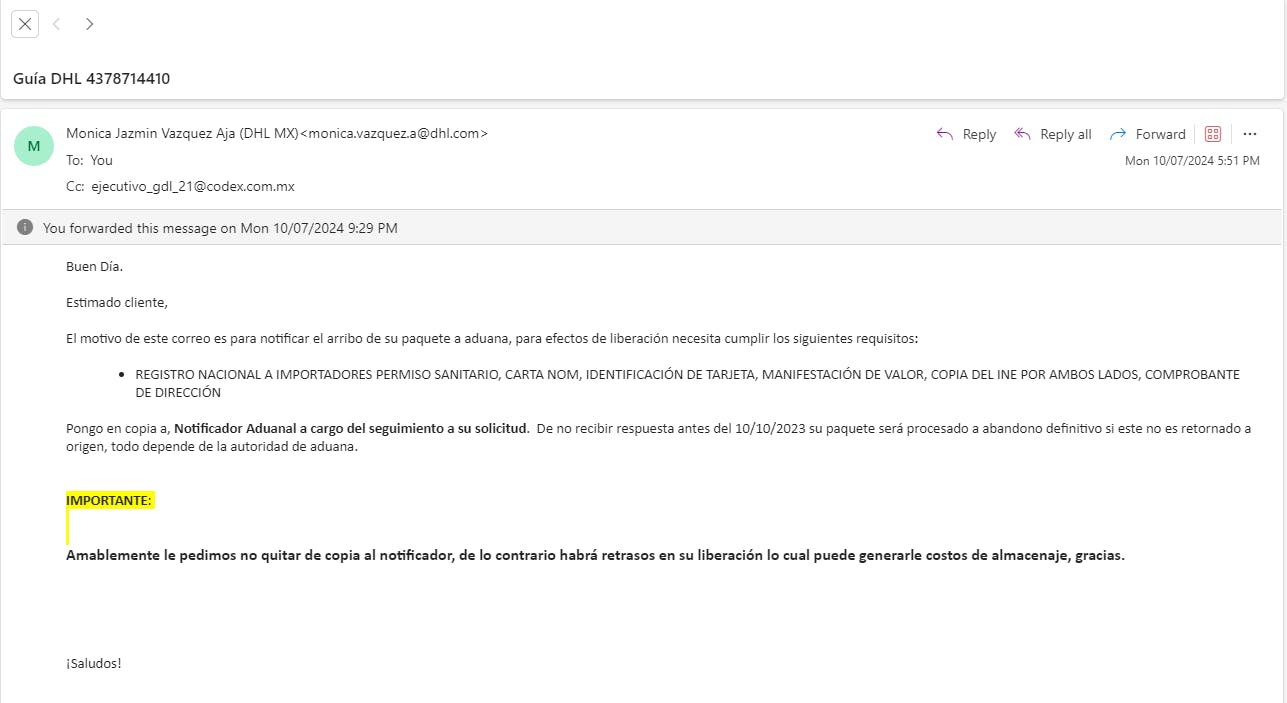Click the "You forwarded this message" notice
Viewport: 1287px width, 703px height.
click(x=220, y=228)
